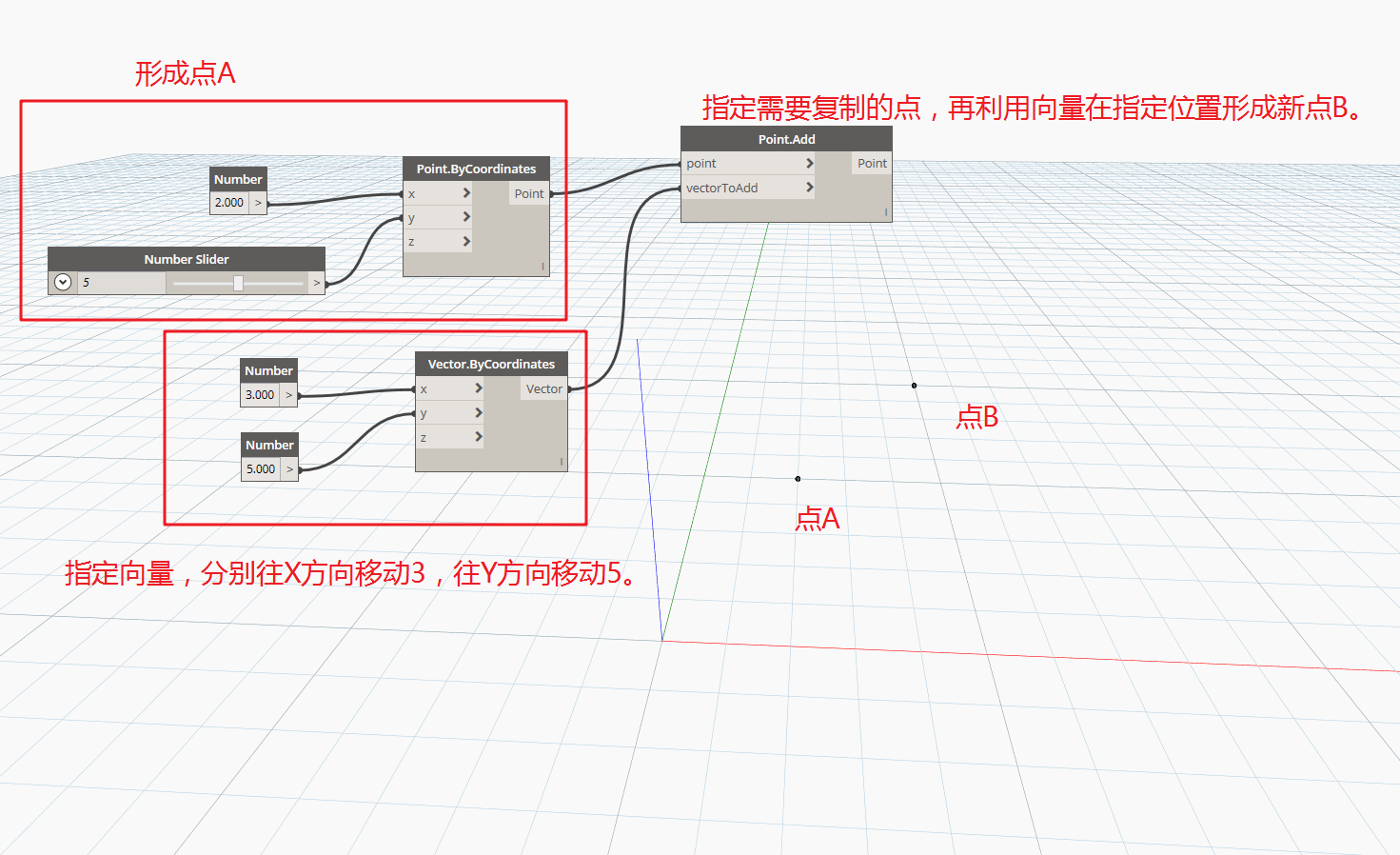Click the point input chevron on Point.Add

(810, 164)
